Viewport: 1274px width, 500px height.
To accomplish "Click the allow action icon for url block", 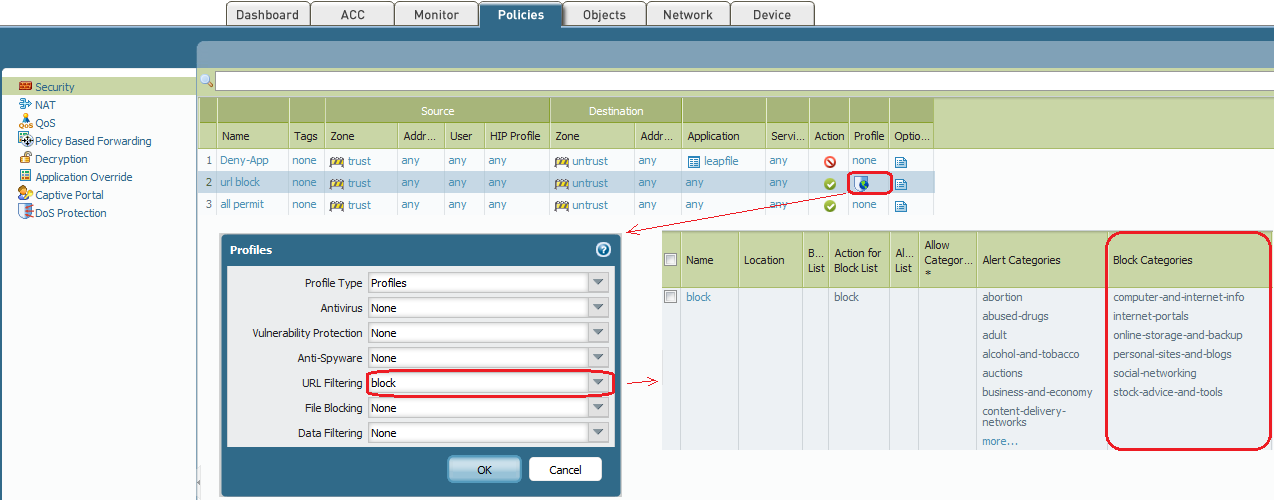I will coord(829,183).
